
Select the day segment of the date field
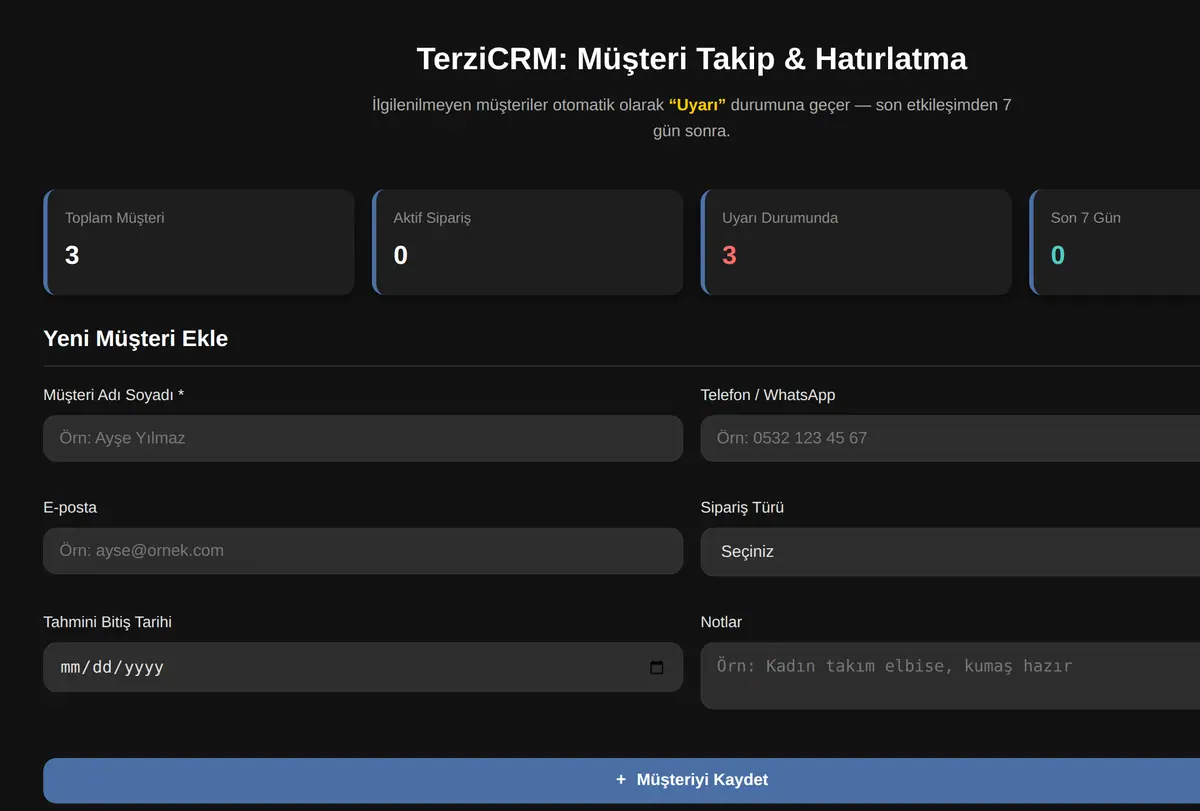click(101, 667)
